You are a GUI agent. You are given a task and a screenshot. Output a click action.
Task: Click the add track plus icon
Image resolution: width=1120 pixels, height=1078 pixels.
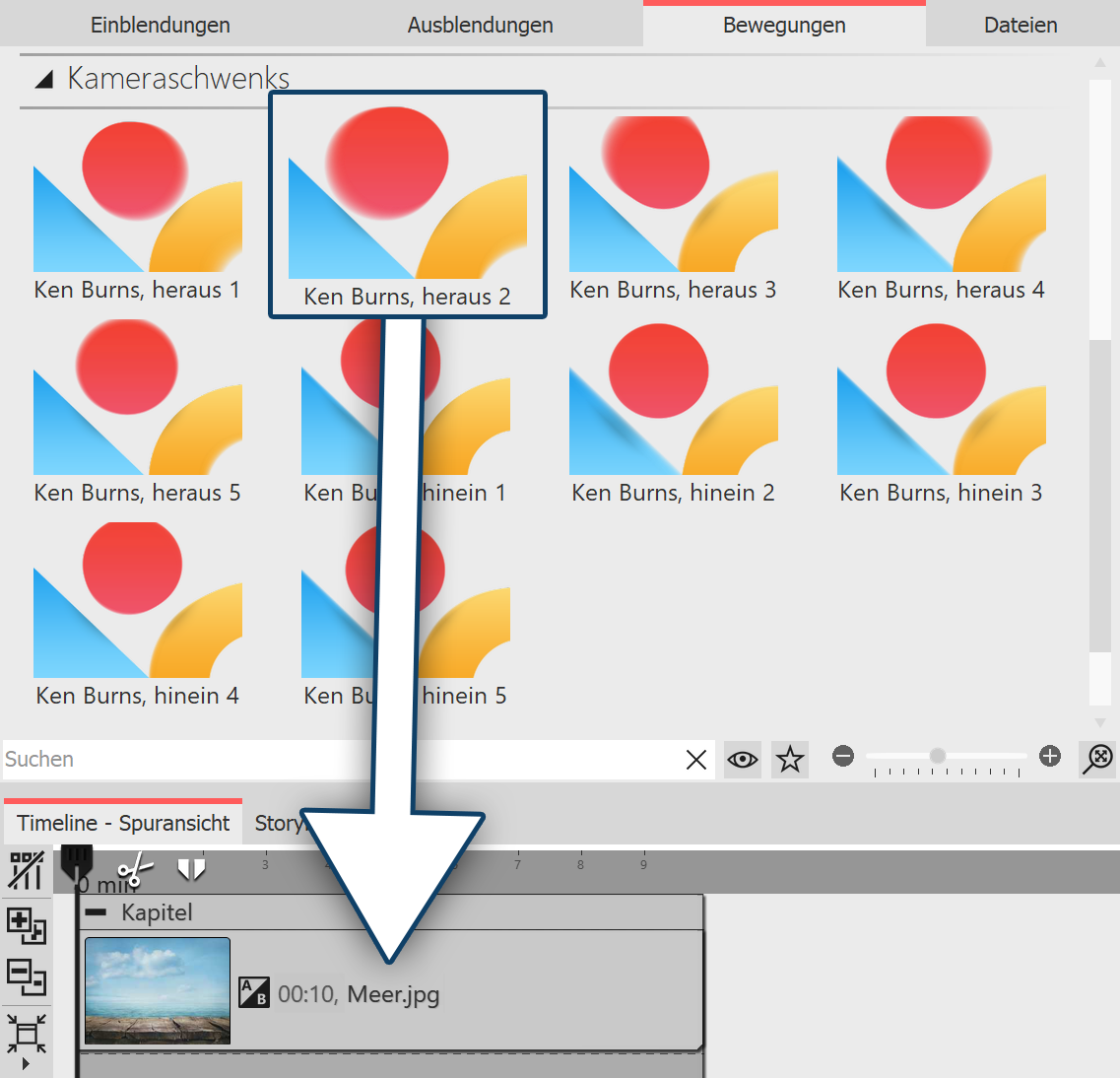click(27, 926)
